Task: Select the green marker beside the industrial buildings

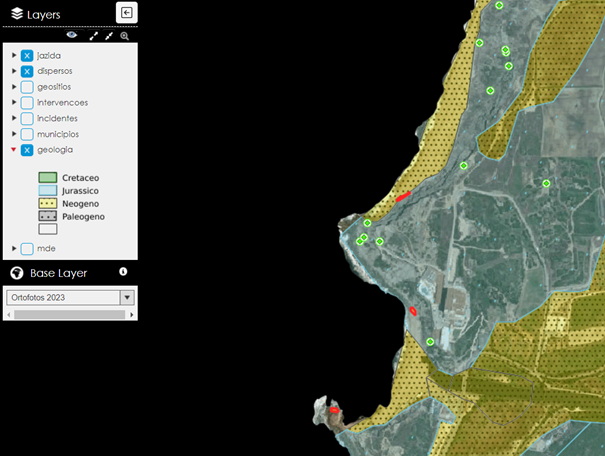Action: (430, 342)
